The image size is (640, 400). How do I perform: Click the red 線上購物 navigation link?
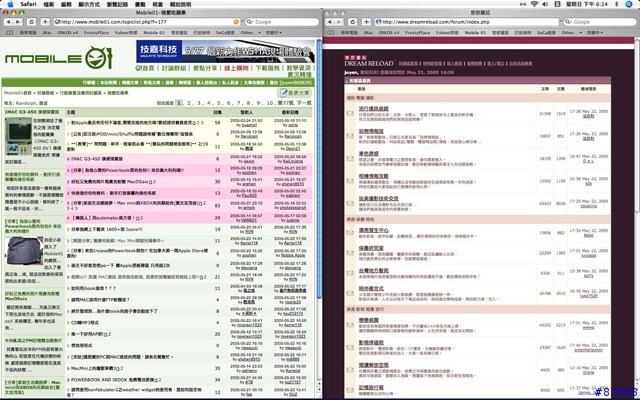236,68
